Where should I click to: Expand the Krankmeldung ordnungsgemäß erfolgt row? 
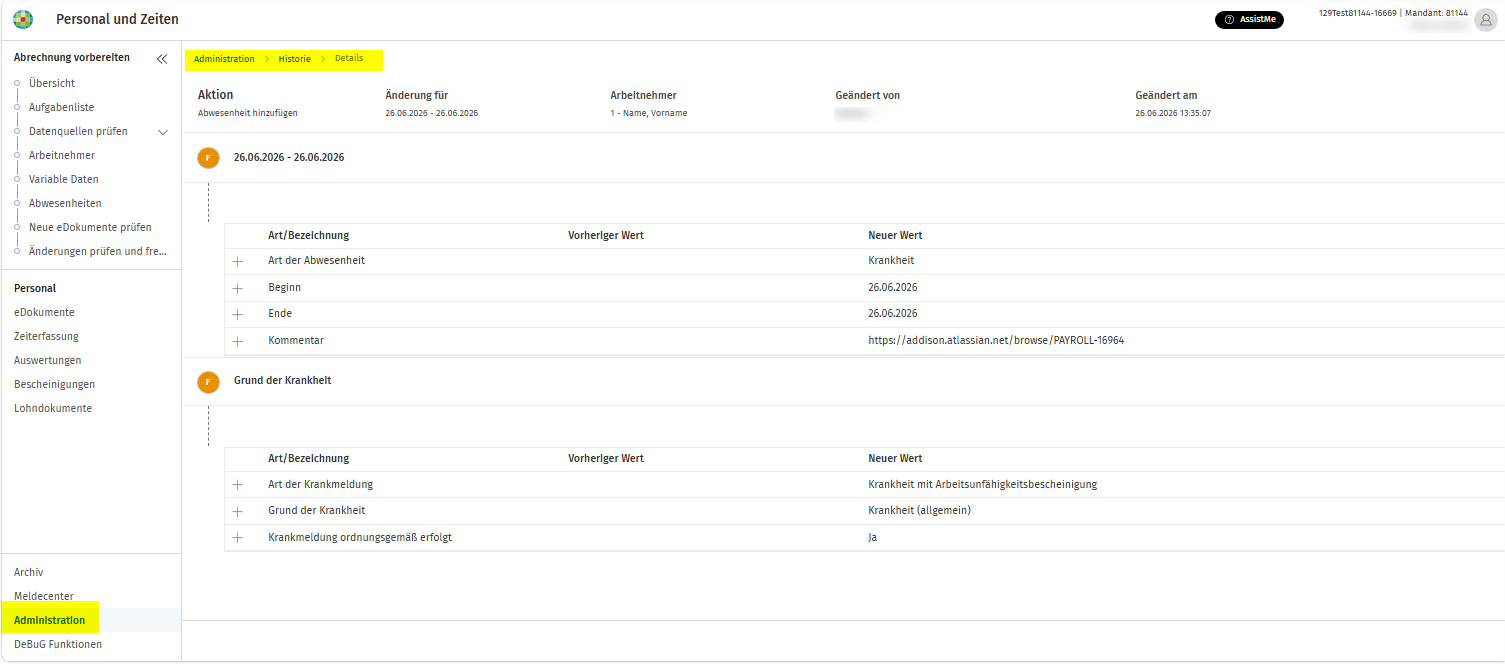(x=238, y=538)
